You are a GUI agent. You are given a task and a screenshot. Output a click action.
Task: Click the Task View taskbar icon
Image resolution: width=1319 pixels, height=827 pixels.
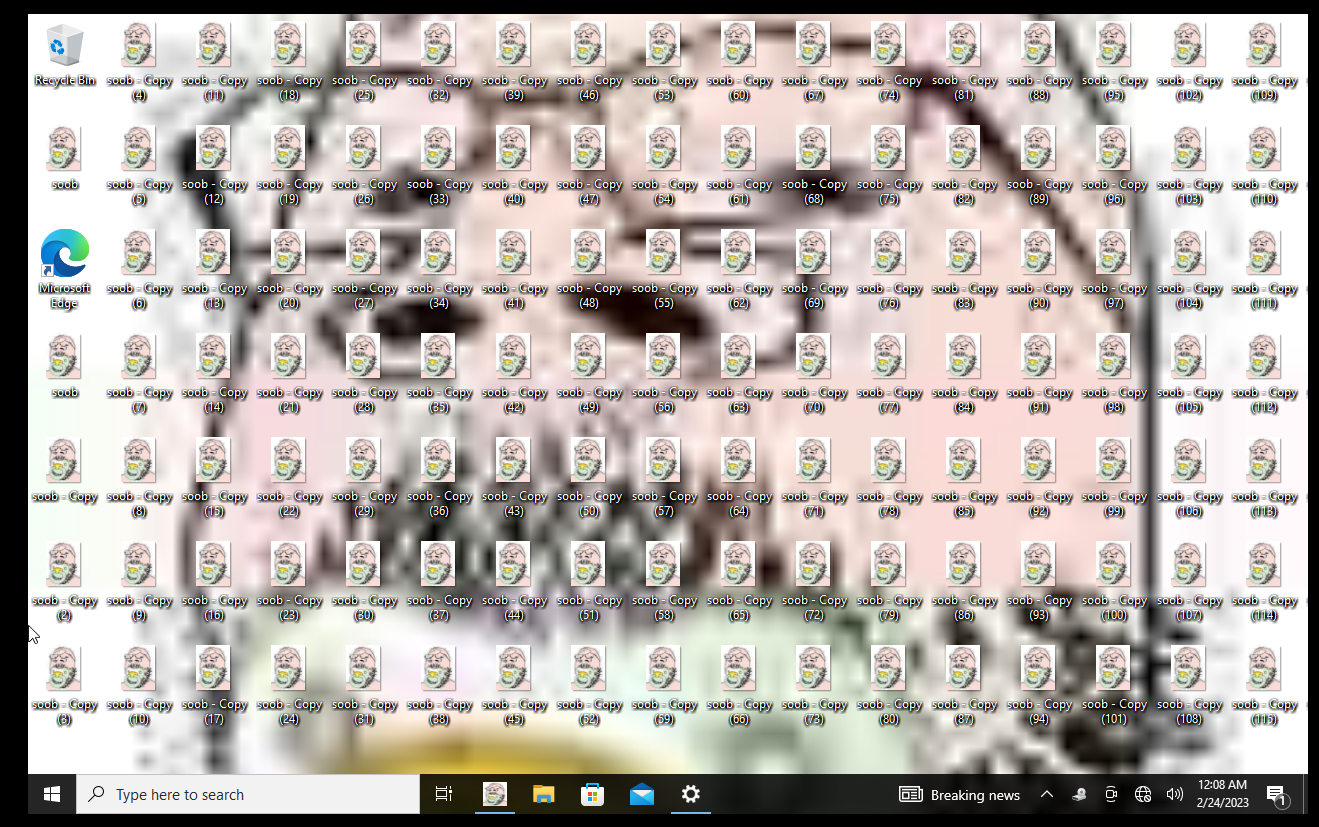click(444, 794)
